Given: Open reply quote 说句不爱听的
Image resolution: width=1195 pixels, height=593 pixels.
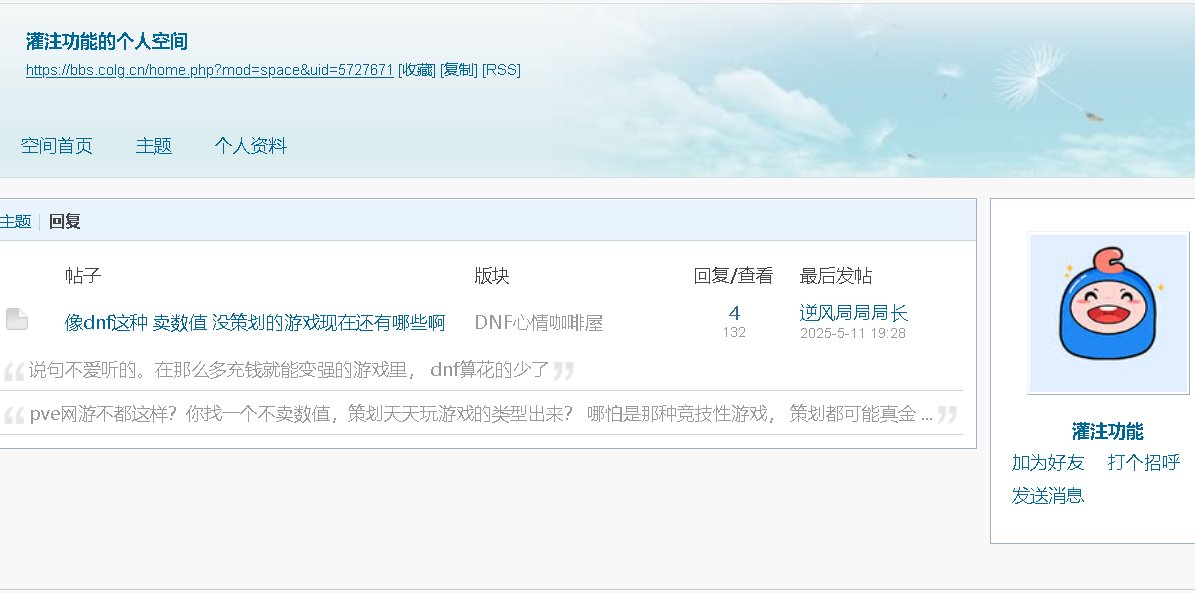Looking at the screenshot, I should pyautogui.click(x=289, y=370).
